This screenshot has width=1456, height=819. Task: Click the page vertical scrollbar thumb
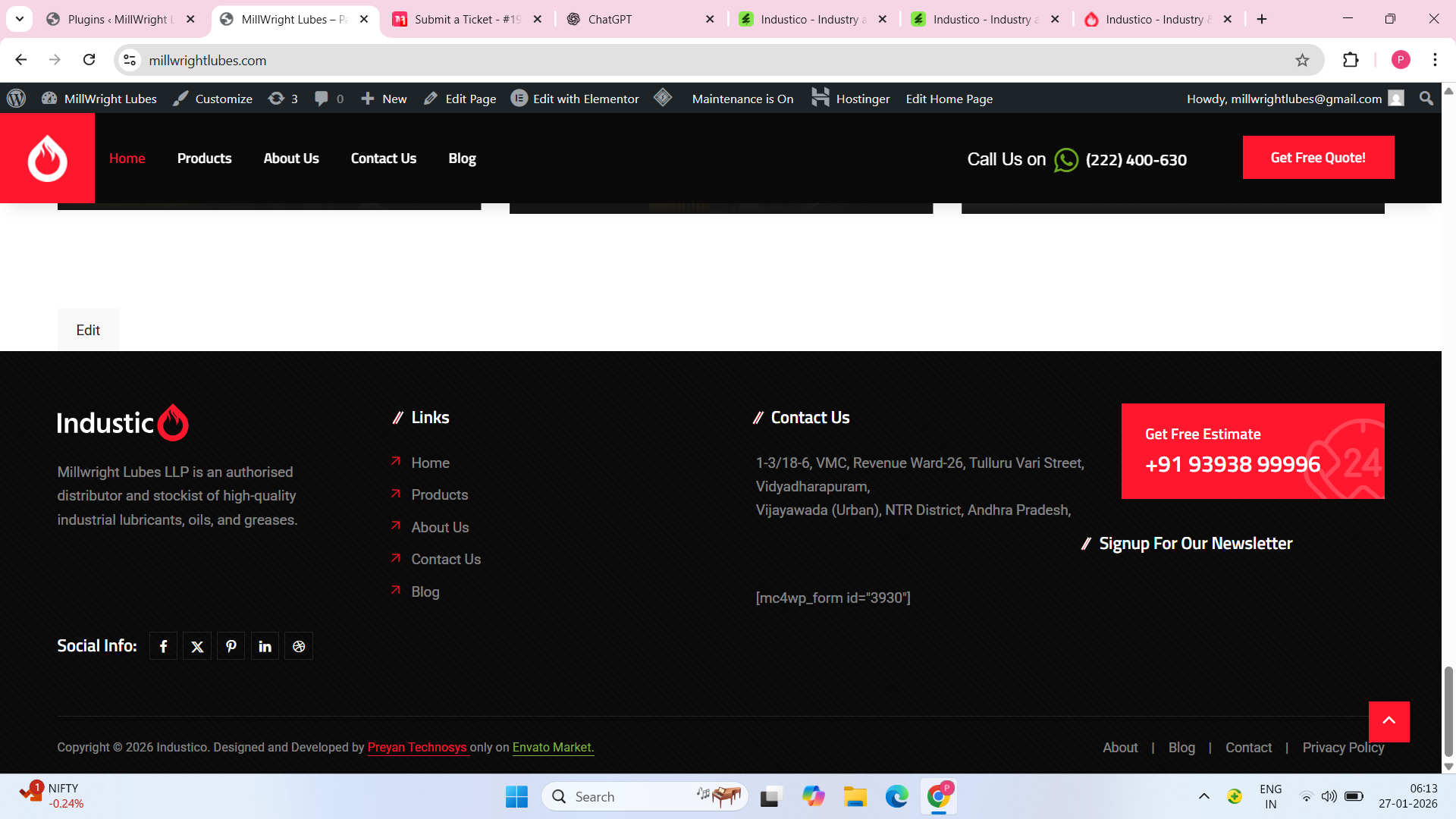tap(1448, 711)
